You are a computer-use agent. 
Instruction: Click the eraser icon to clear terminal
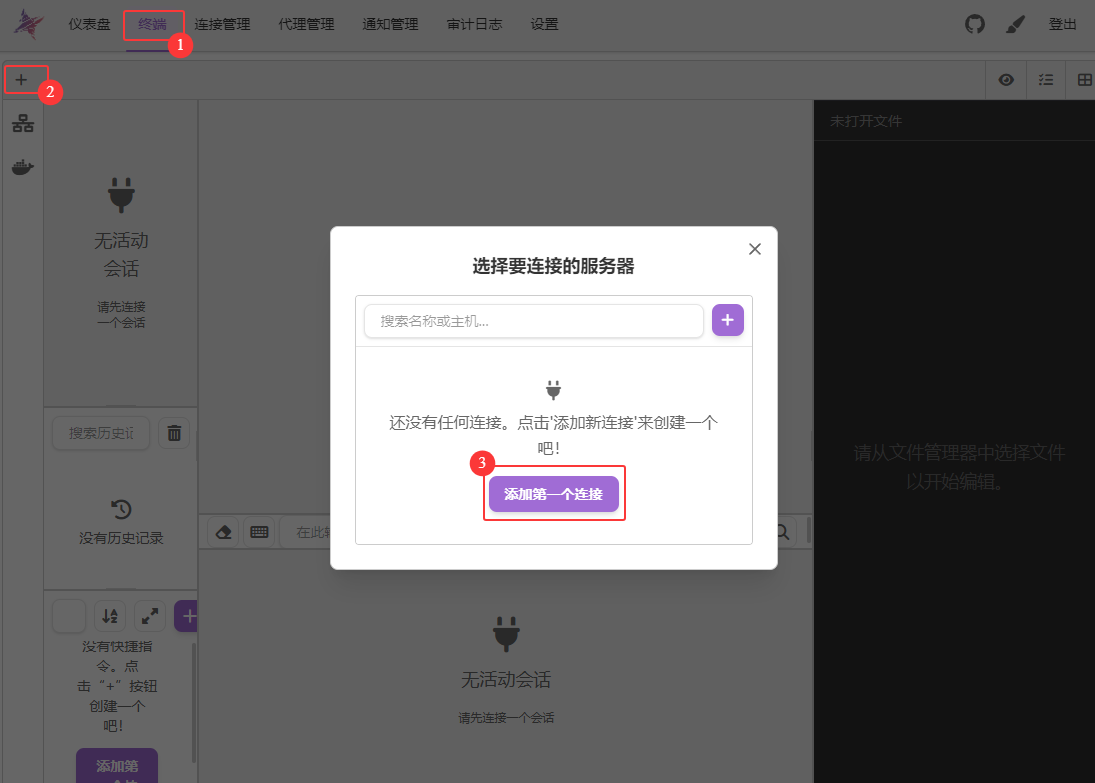(x=224, y=532)
